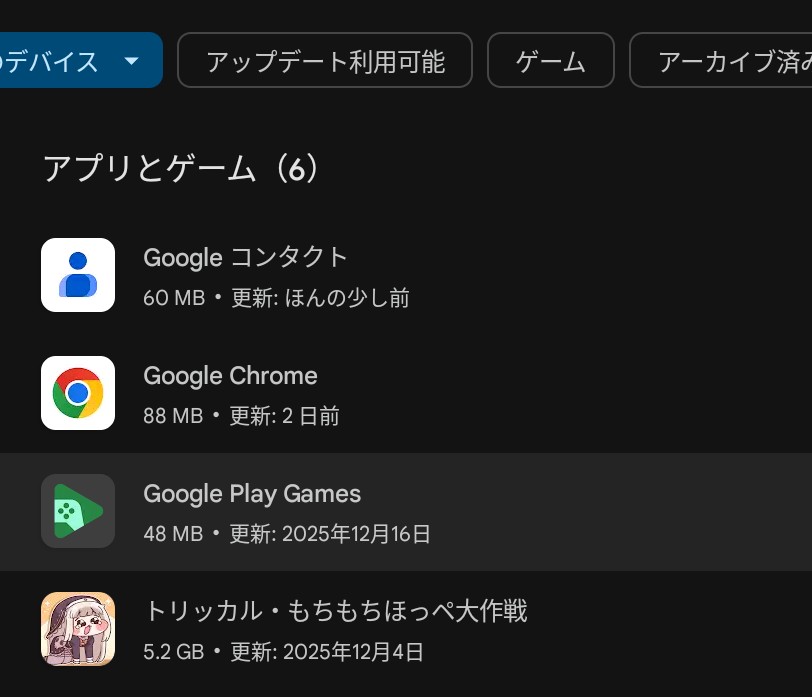Click the 60 MB size text
The width and height of the screenshot is (812, 697).
173,298
